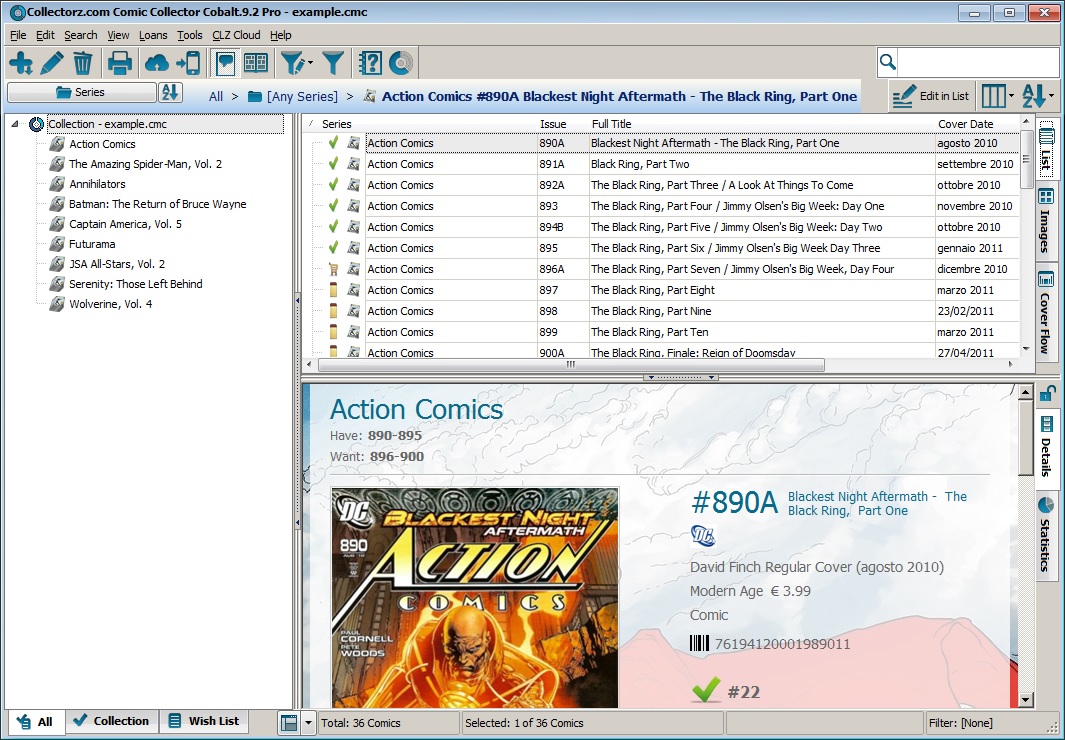Switch to the Cover Flow tab

tap(1046, 314)
